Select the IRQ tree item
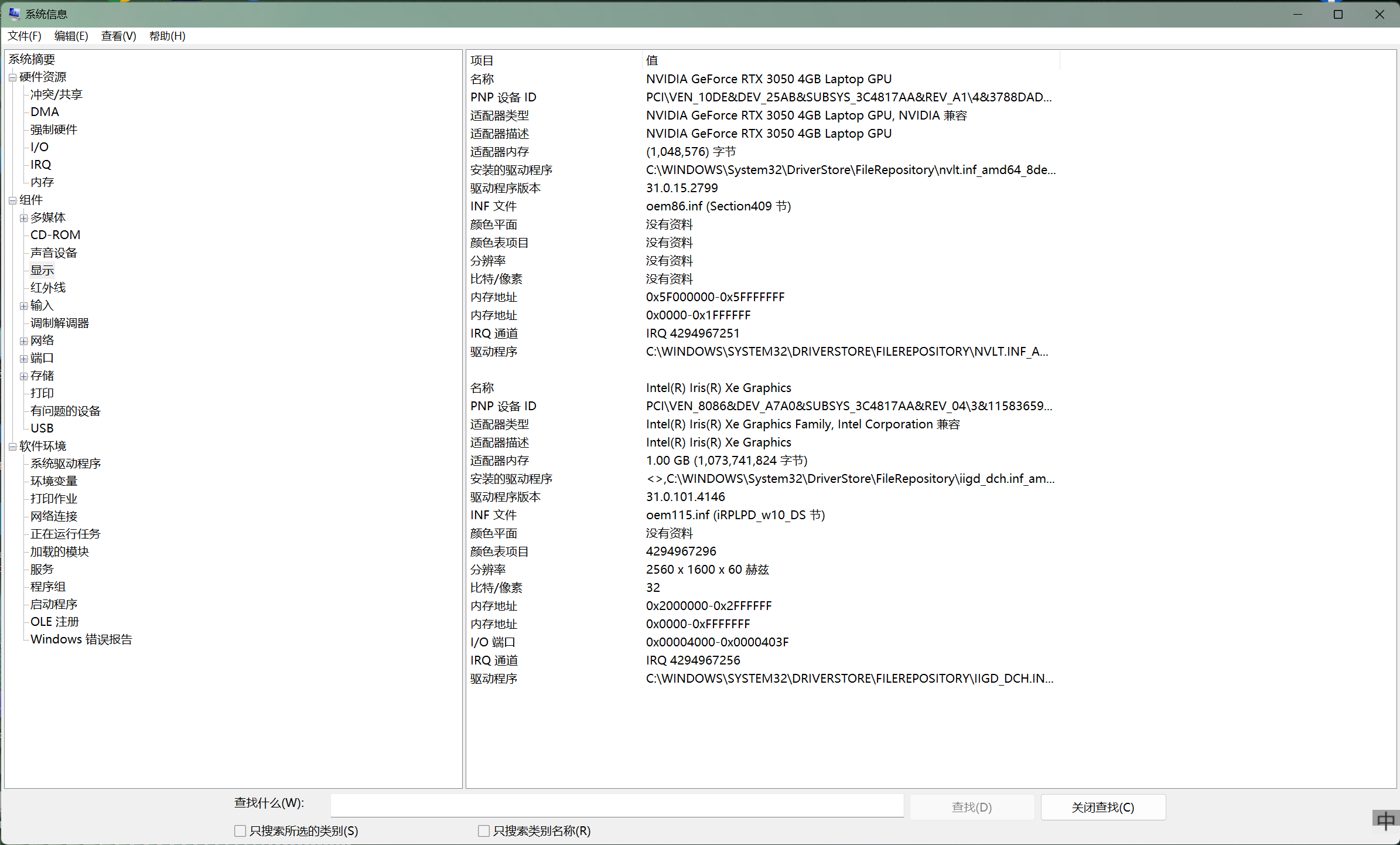1400x845 pixels. (40, 165)
